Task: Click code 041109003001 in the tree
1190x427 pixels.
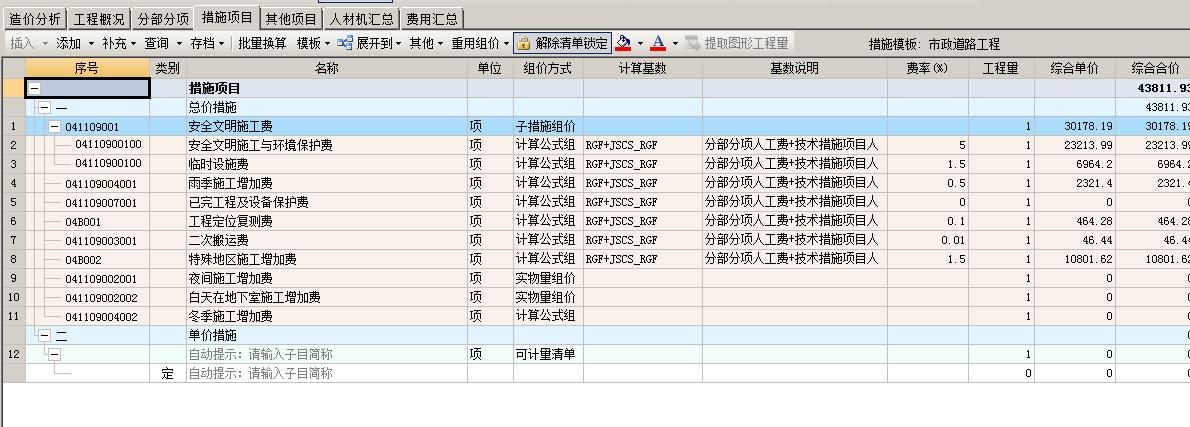Action: click(x=101, y=240)
